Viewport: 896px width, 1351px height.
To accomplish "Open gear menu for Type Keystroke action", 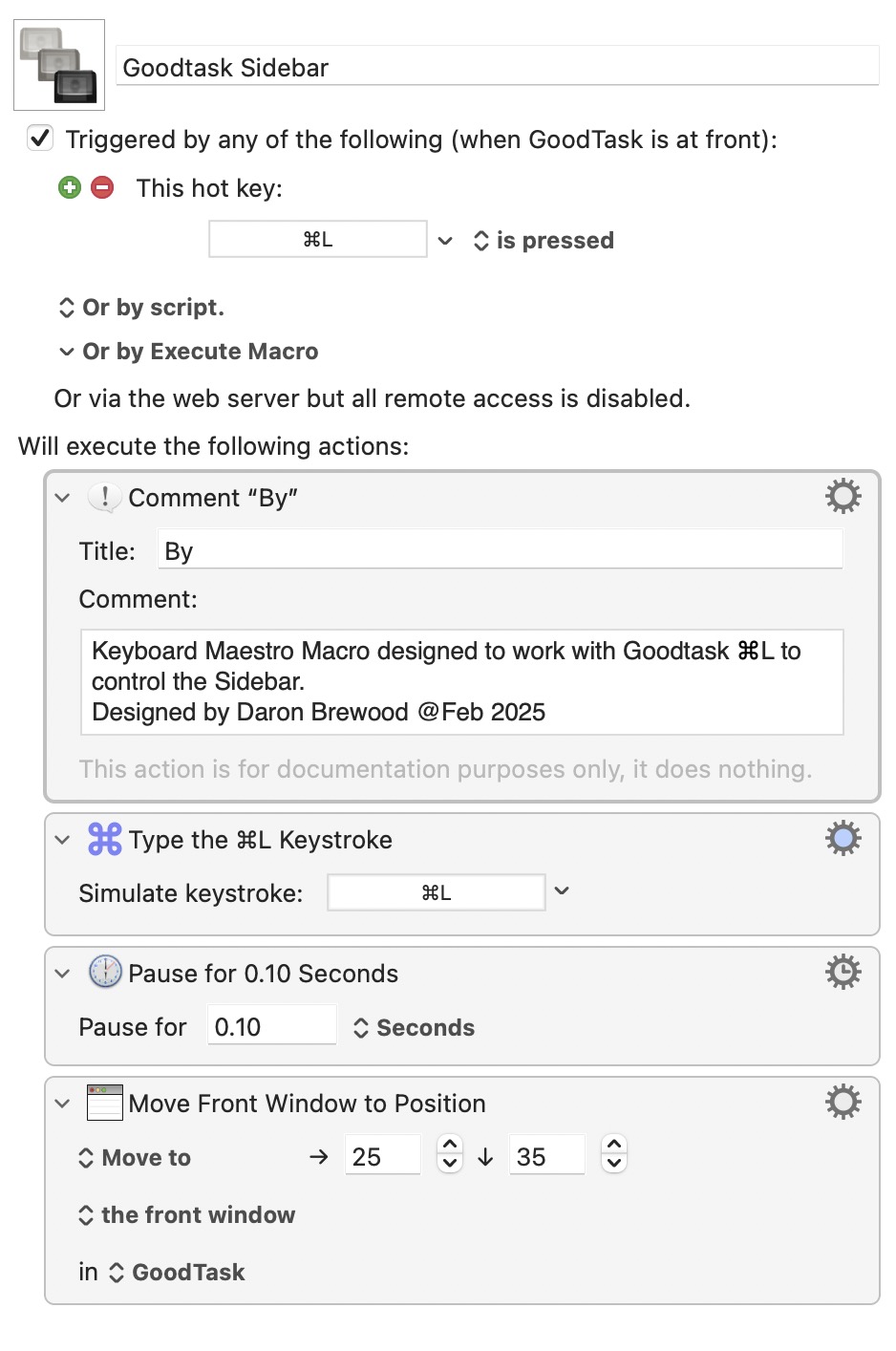I will (x=843, y=839).
